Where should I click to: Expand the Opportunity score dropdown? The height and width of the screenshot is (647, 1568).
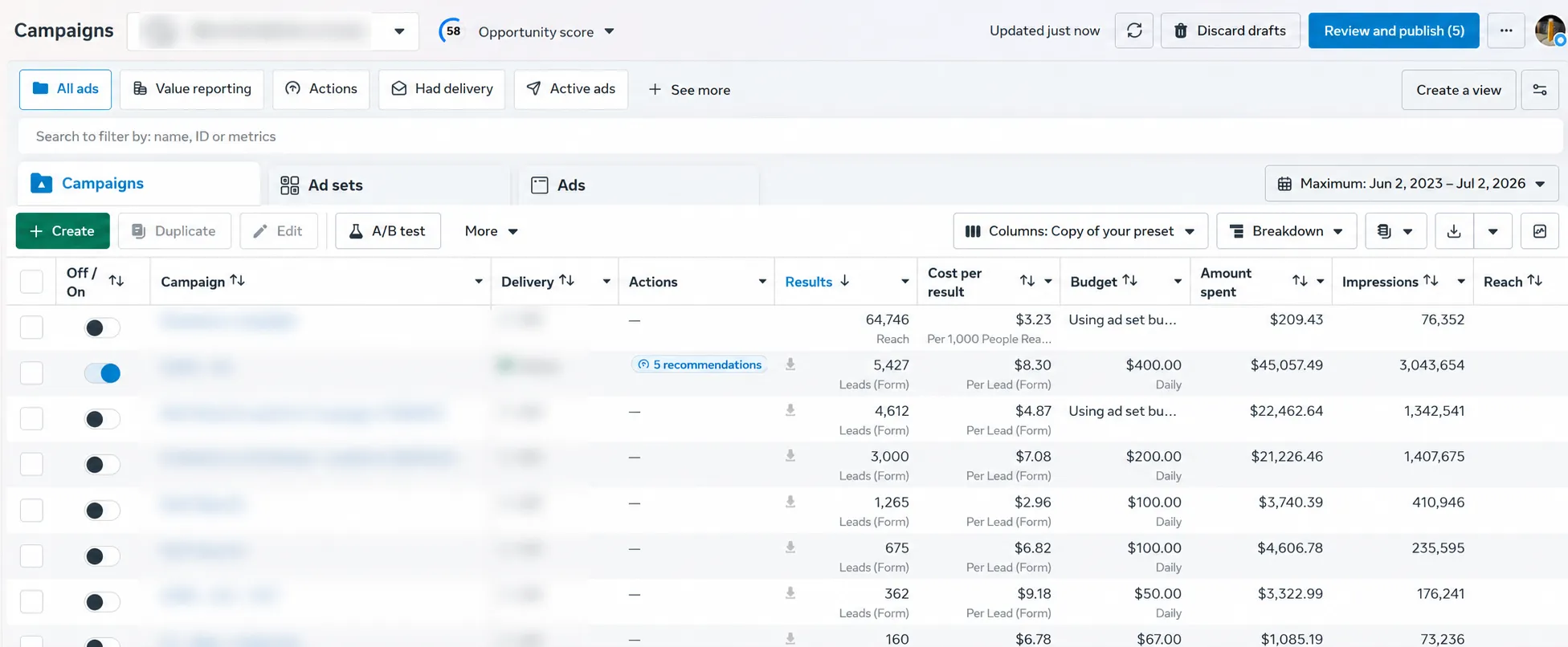[x=609, y=31]
